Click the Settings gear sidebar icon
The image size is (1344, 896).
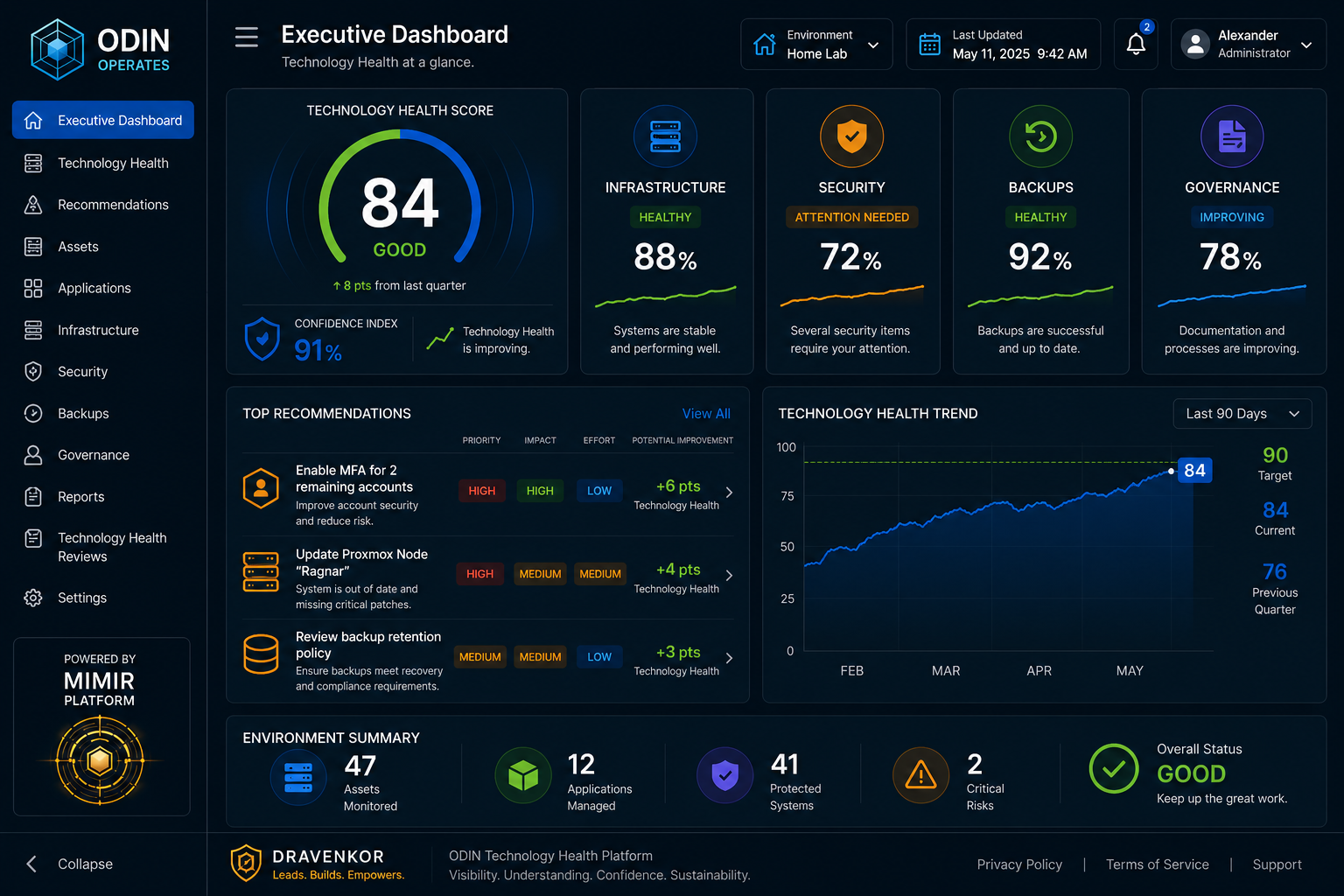point(33,598)
